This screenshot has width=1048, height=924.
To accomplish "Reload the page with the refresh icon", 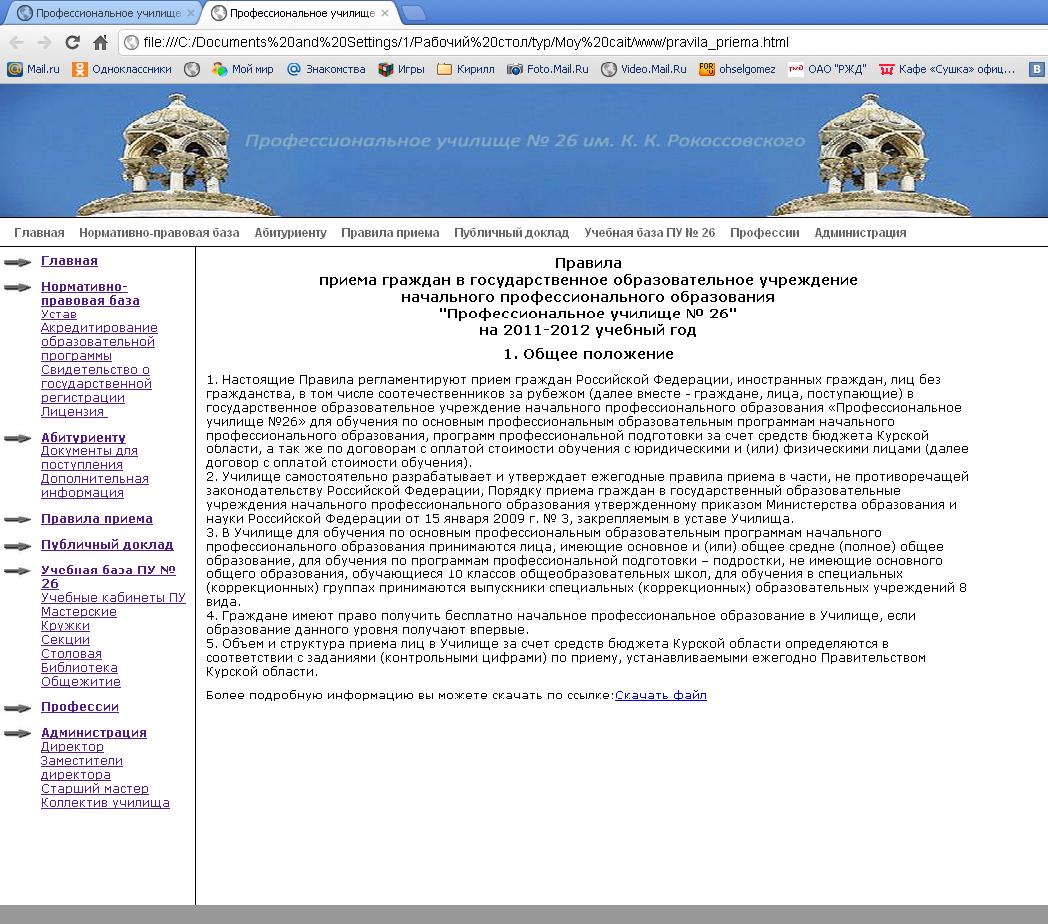I will [x=72, y=43].
